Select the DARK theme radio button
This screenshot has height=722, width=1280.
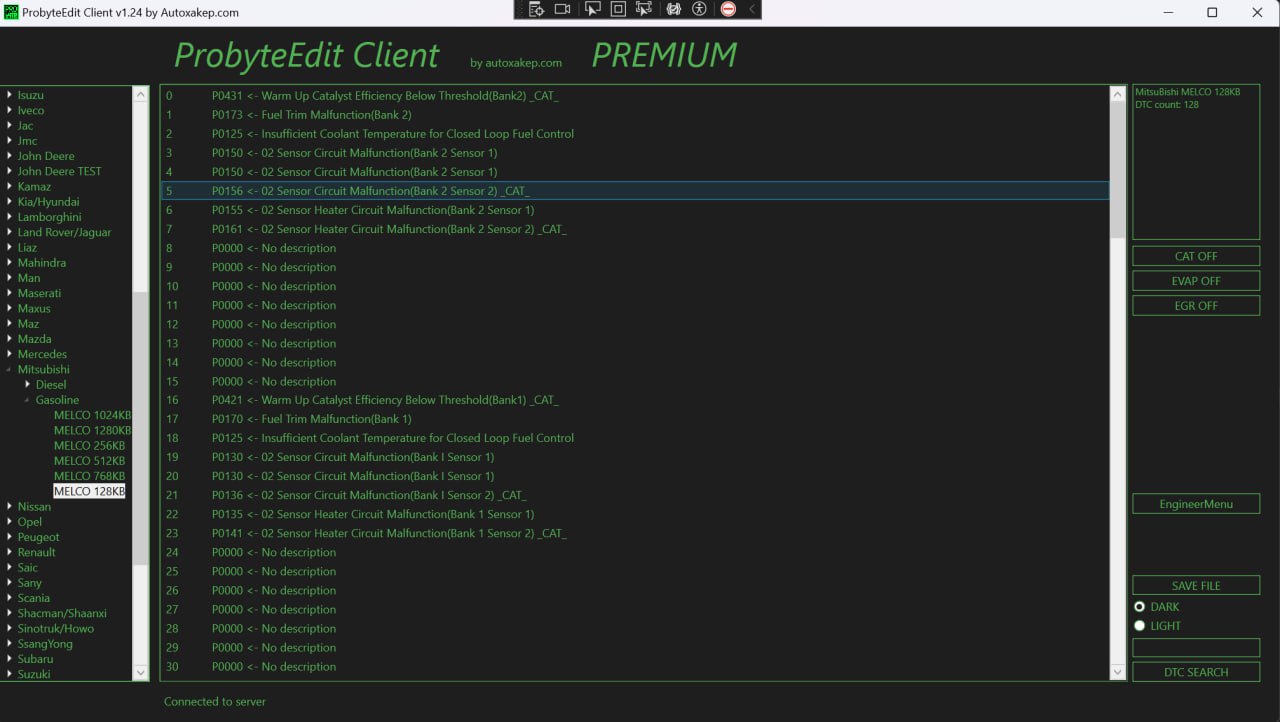1139,607
